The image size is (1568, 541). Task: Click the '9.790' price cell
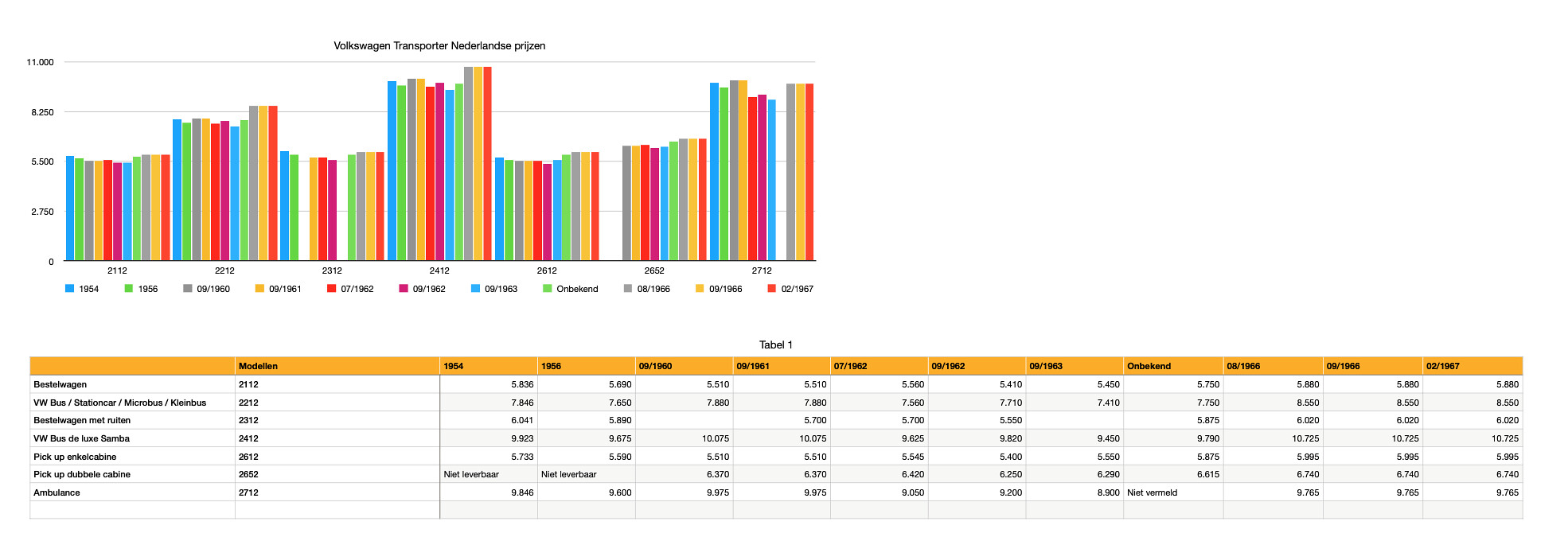point(1173,438)
